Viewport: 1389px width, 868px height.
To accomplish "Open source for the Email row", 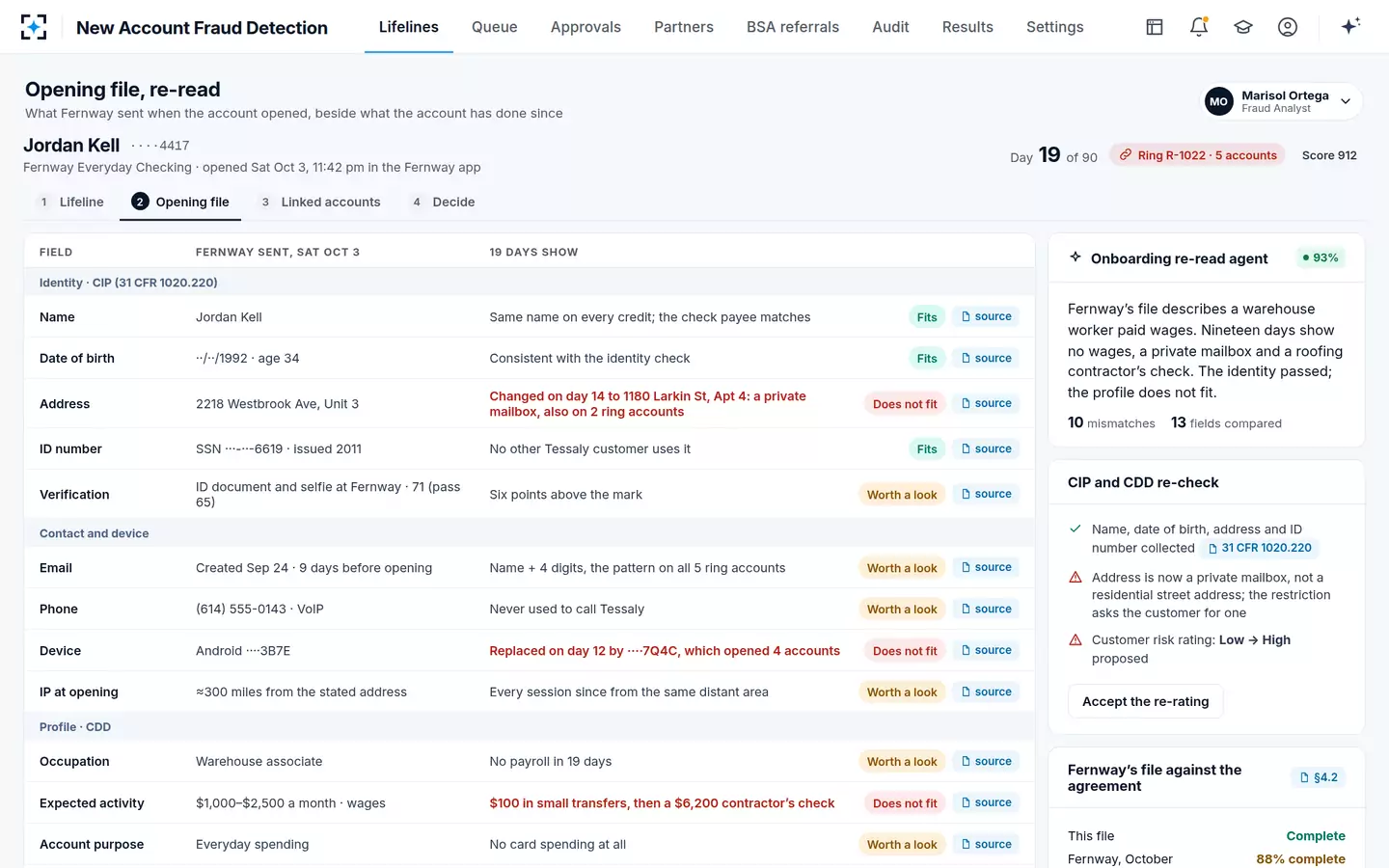I will click(986, 567).
